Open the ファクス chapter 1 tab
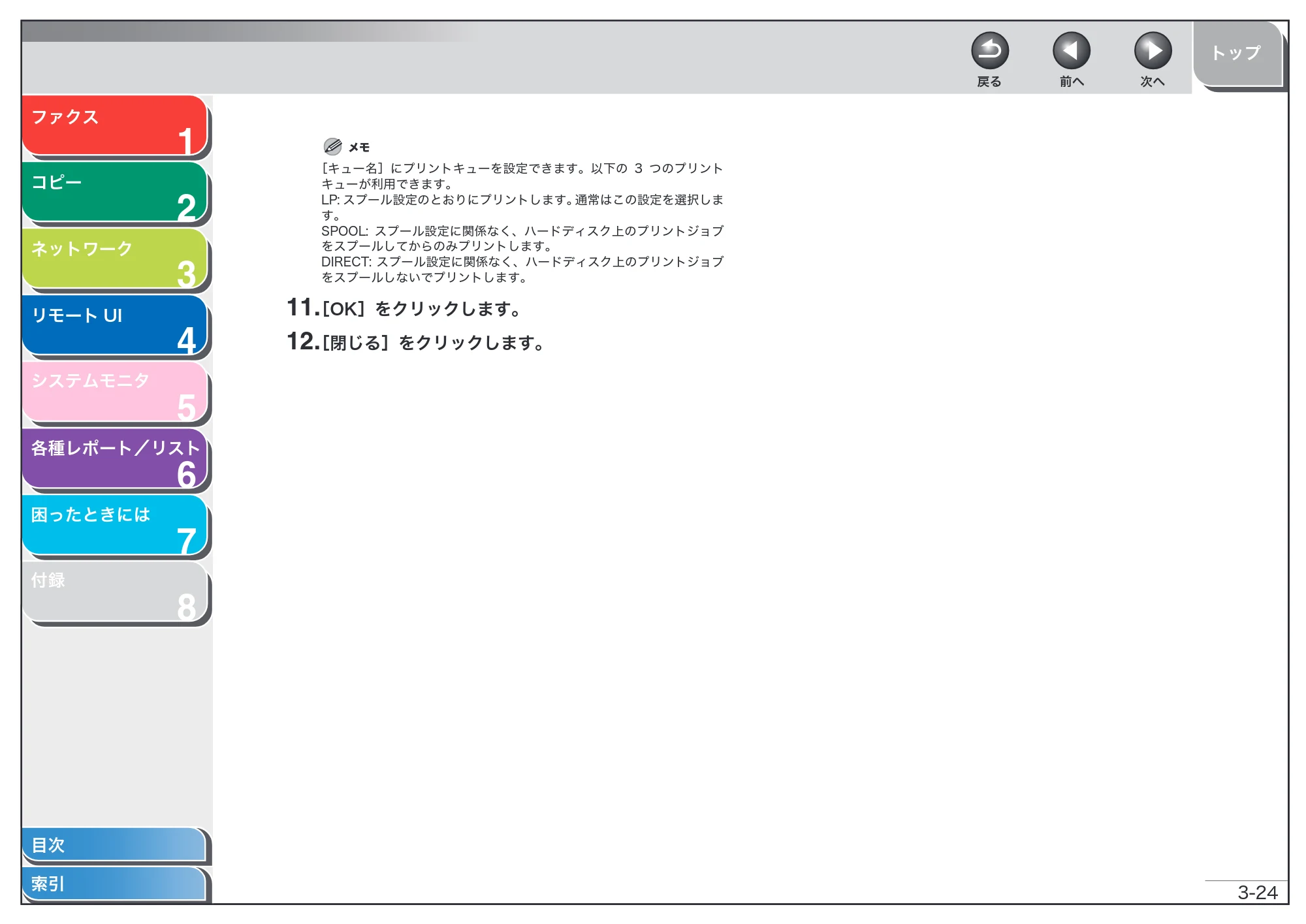The image size is (1306, 924). [x=115, y=125]
